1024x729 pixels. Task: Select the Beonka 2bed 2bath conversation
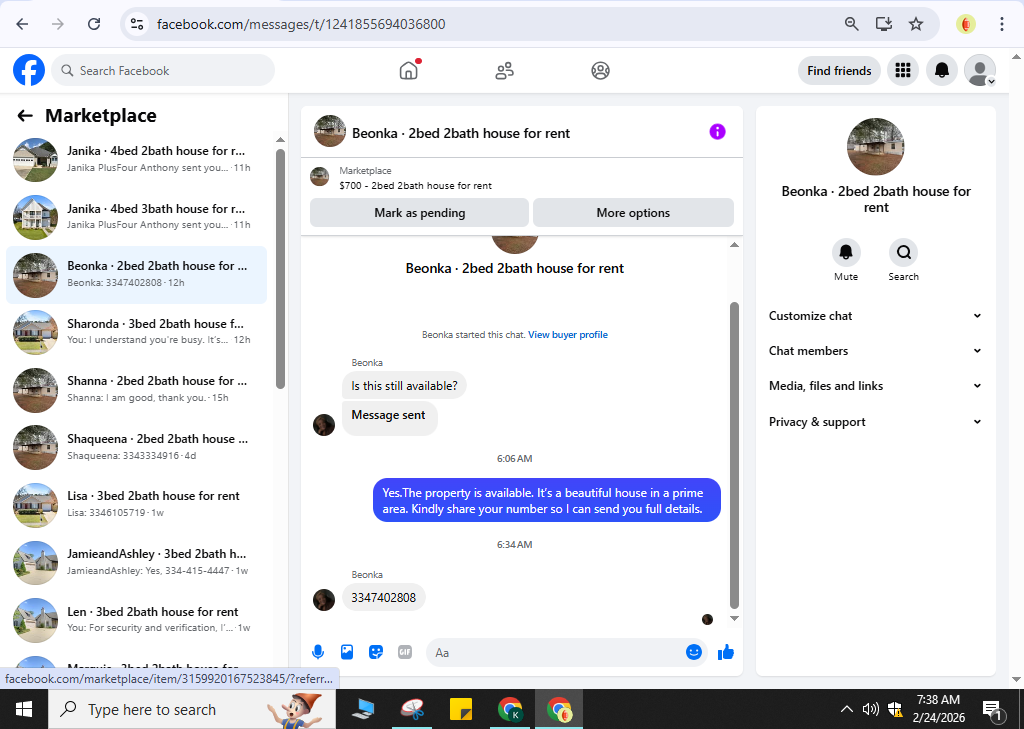click(x=136, y=274)
